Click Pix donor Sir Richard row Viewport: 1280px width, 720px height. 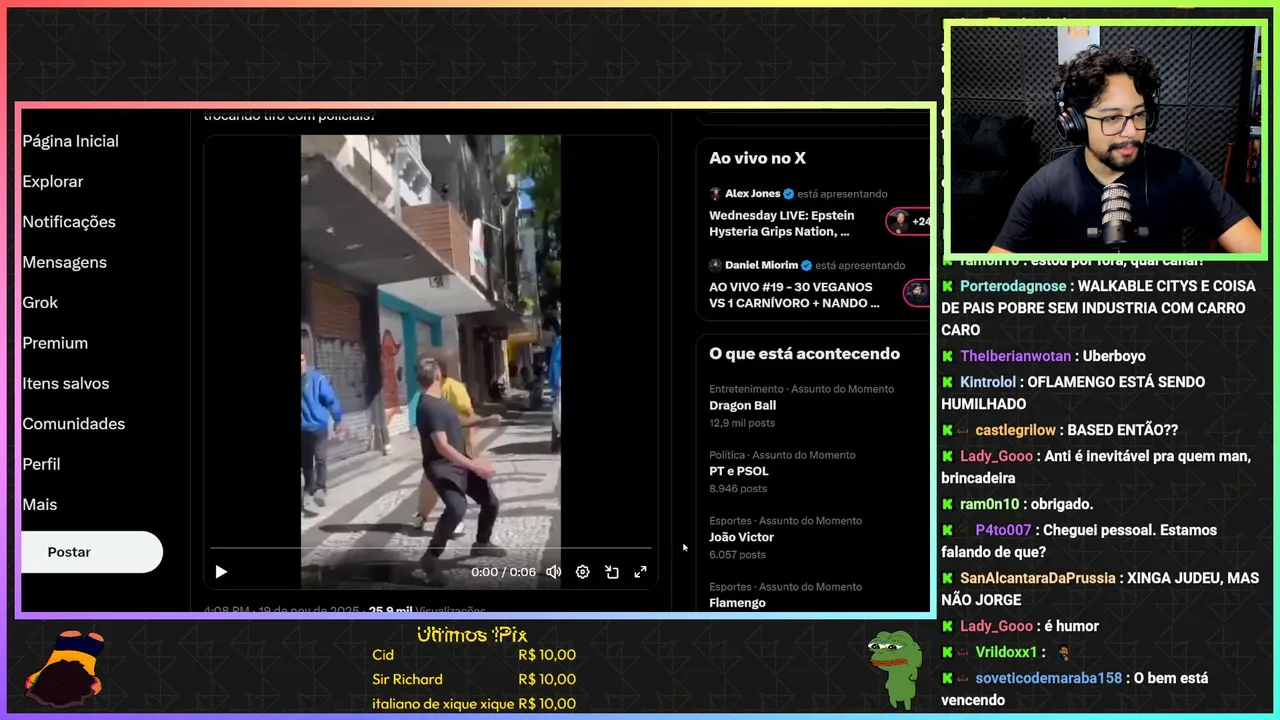474,679
